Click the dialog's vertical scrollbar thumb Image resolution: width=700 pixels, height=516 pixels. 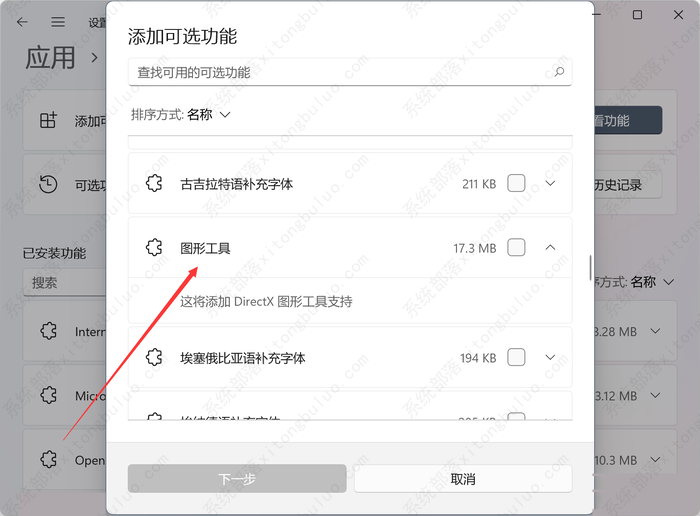click(x=590, y=267)
